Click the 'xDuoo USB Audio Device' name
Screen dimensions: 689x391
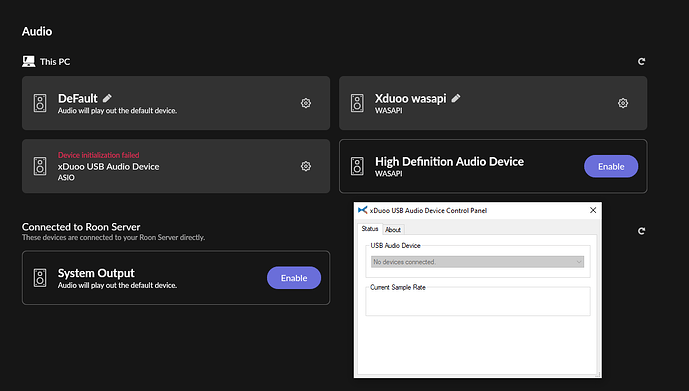[109, 167]
